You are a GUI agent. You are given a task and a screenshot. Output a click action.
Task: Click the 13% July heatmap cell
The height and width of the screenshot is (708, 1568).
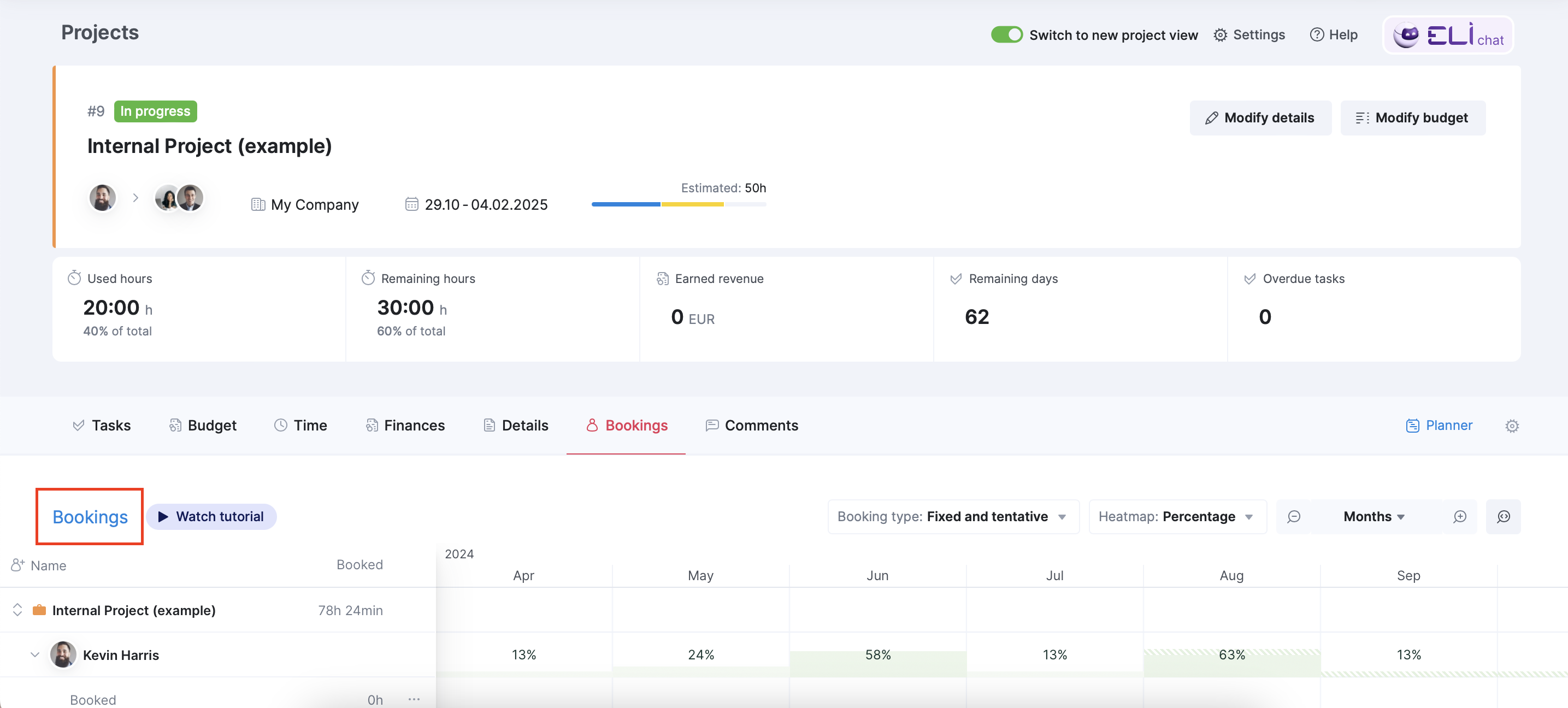(1055, 654)
